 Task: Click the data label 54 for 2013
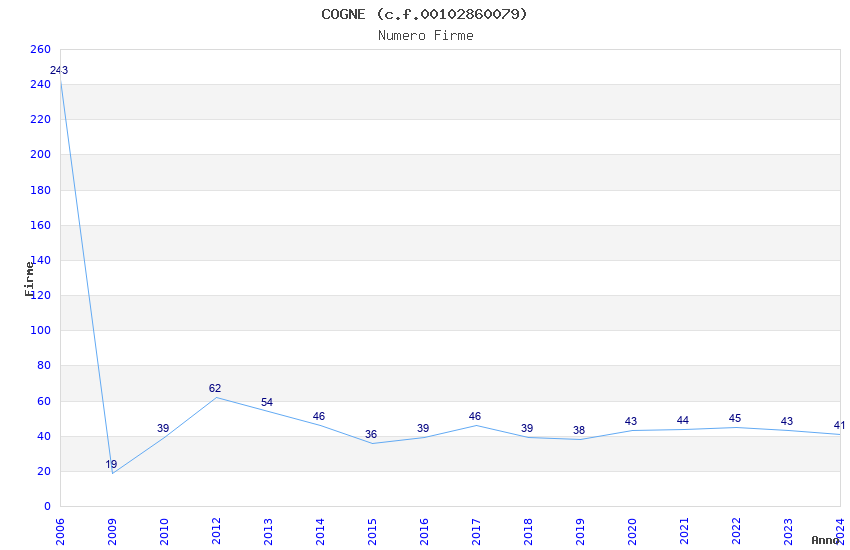(x=267, y=402)
